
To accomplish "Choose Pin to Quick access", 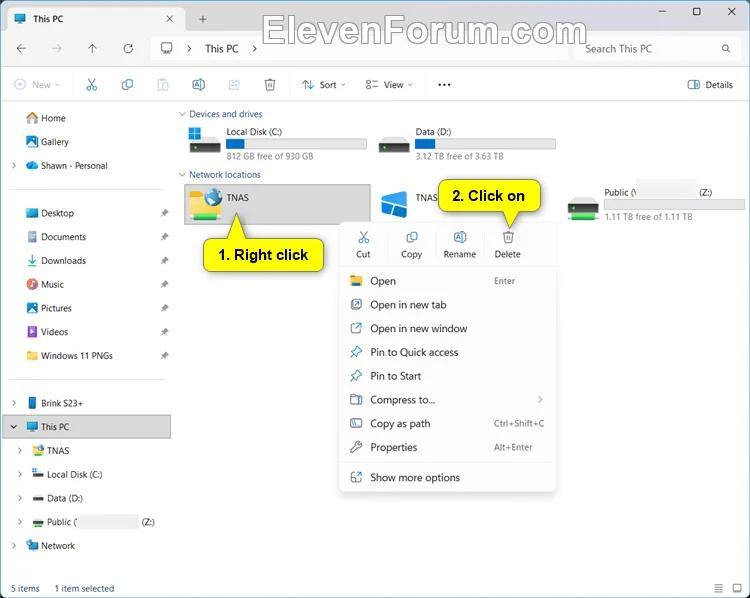I will click(448, 352).
